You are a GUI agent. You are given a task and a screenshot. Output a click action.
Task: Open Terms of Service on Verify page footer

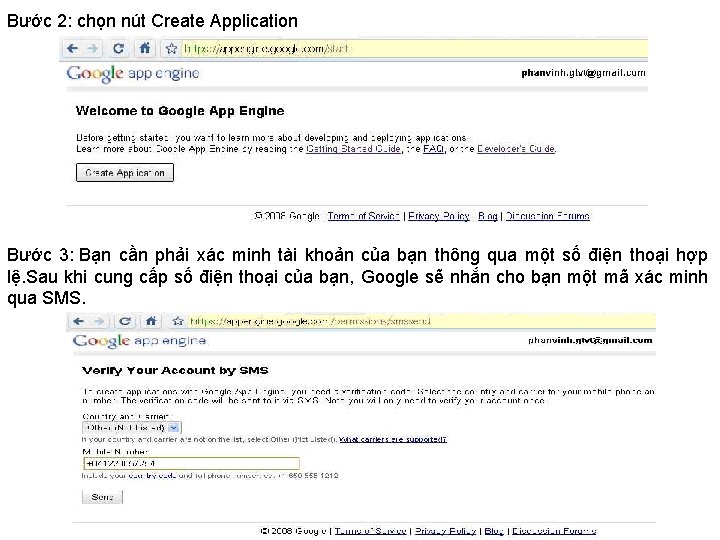tap(371, 531)
